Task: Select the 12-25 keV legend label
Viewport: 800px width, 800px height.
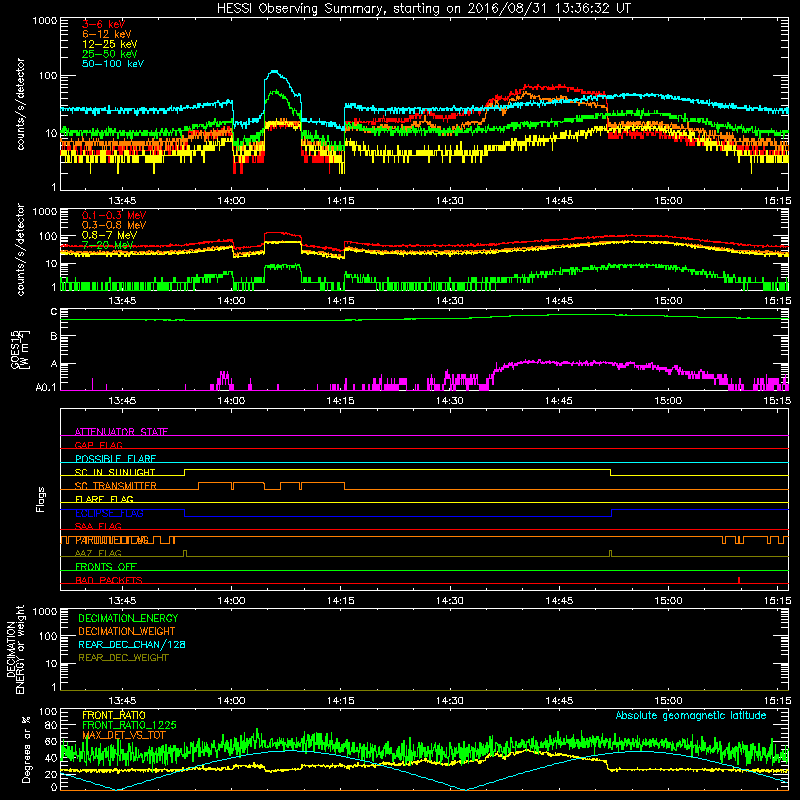Action: [110, 44]
